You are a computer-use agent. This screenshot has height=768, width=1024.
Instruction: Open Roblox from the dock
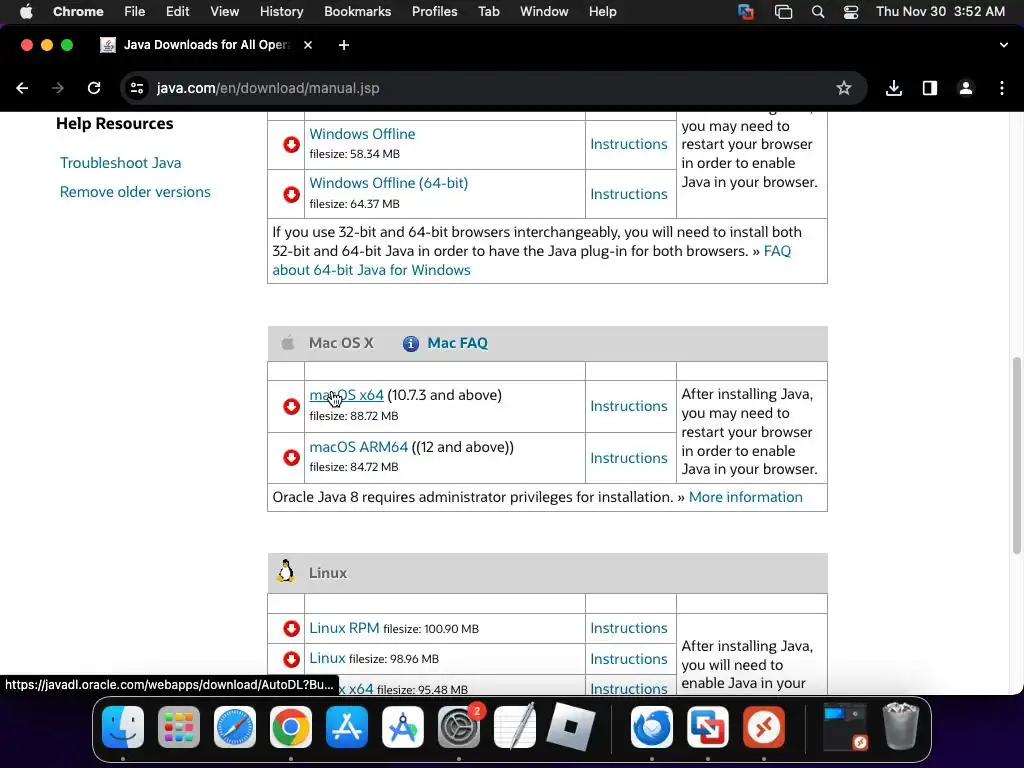tap(570, 727)
